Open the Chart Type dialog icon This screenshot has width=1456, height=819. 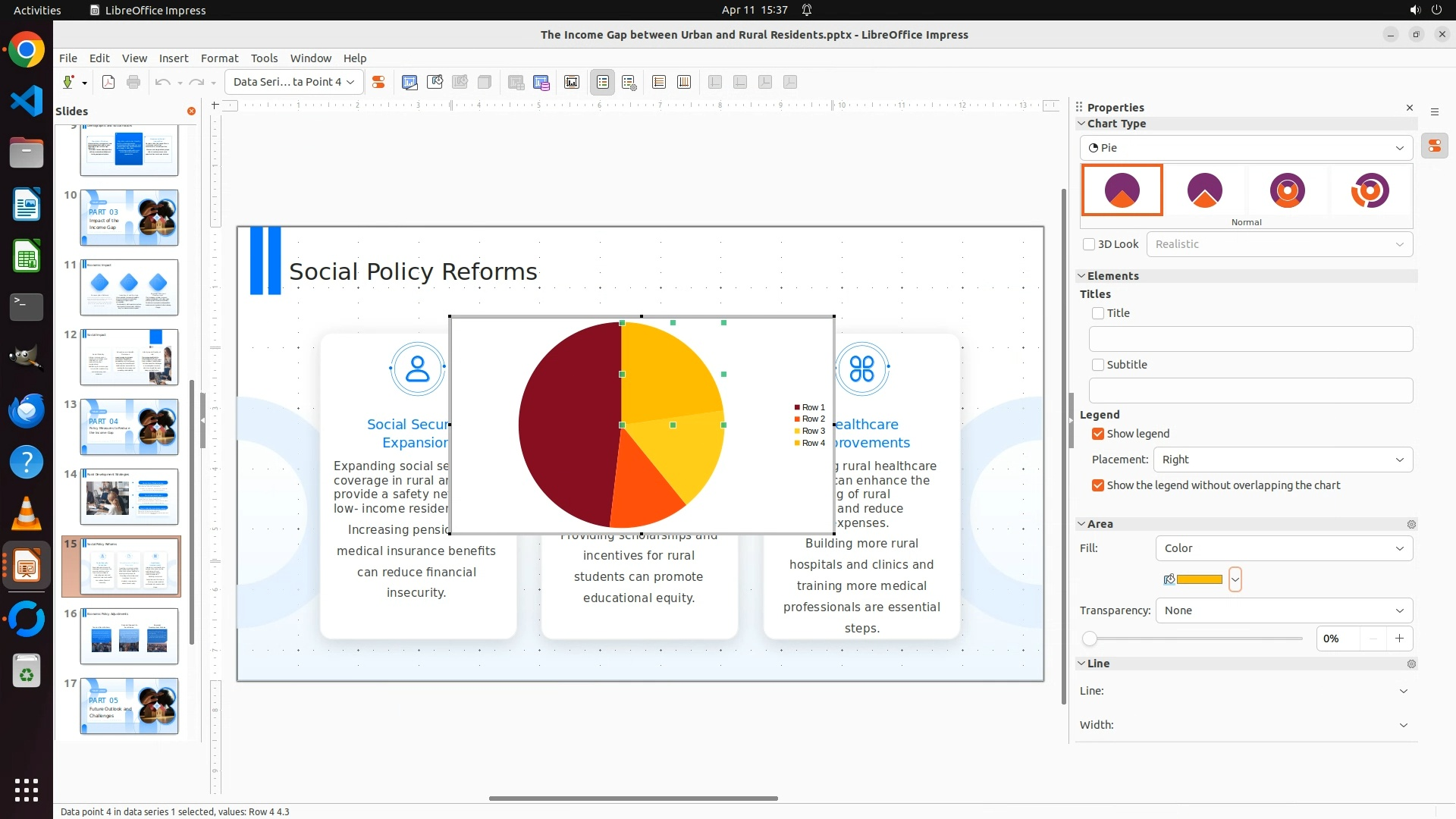(409, 82)
